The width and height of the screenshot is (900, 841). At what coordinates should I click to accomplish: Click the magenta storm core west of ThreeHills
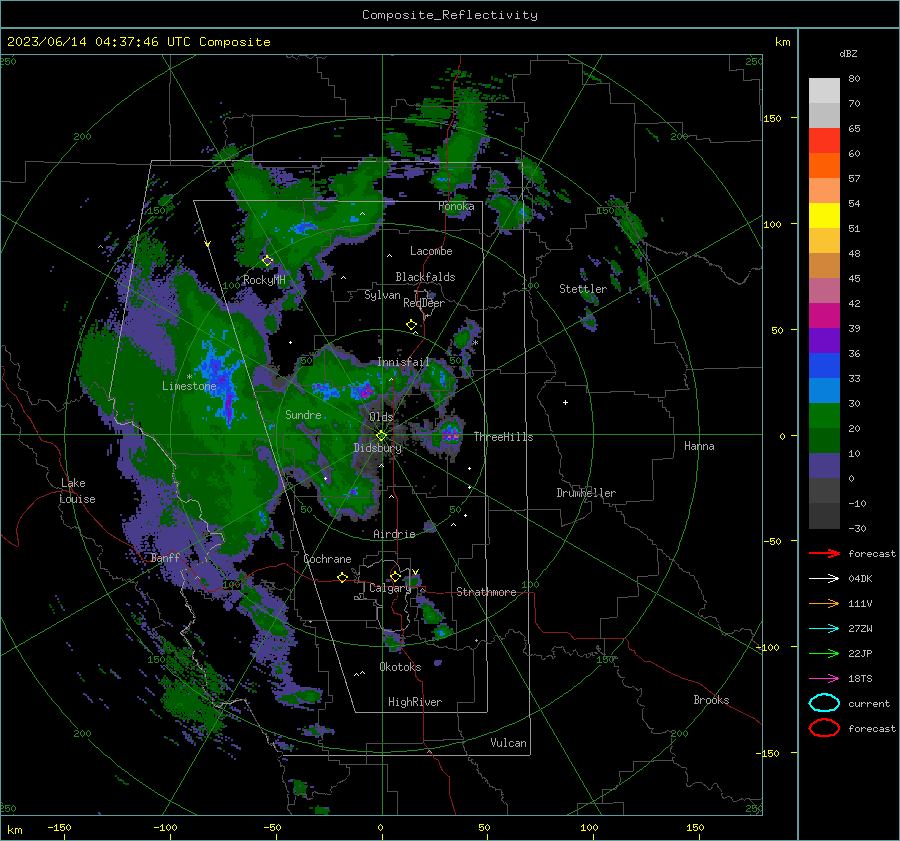coord(451,437)
